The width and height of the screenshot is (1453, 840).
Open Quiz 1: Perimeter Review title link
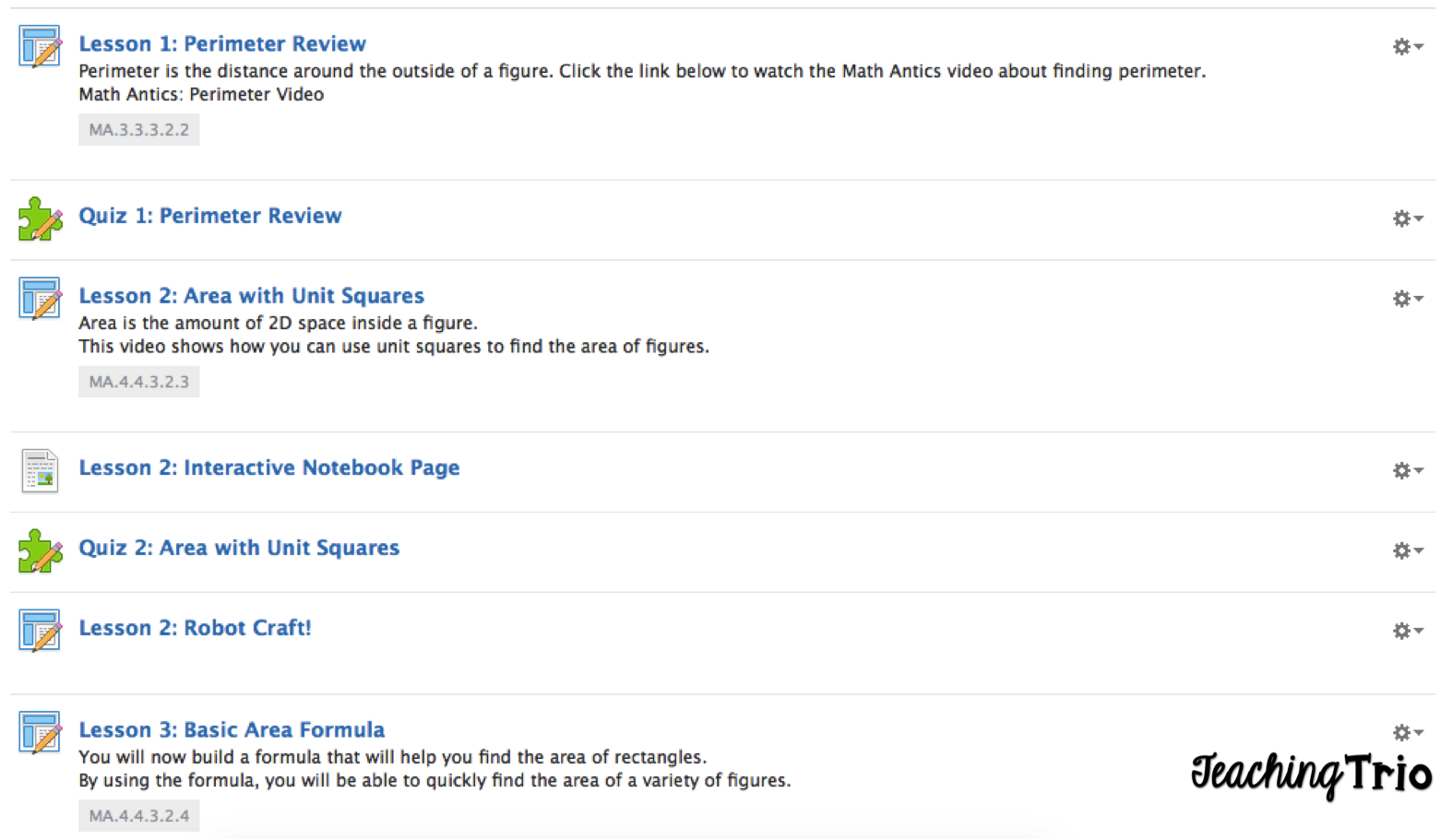coord(210,216)
